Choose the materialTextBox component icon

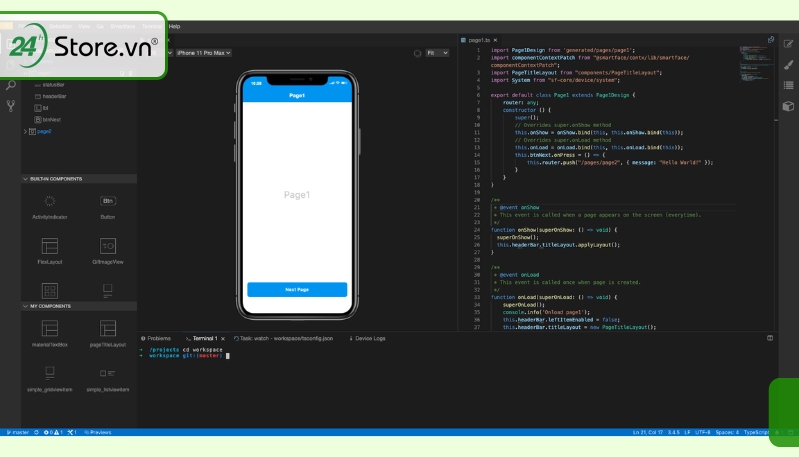pyautogui.click(x=49, y=329)
